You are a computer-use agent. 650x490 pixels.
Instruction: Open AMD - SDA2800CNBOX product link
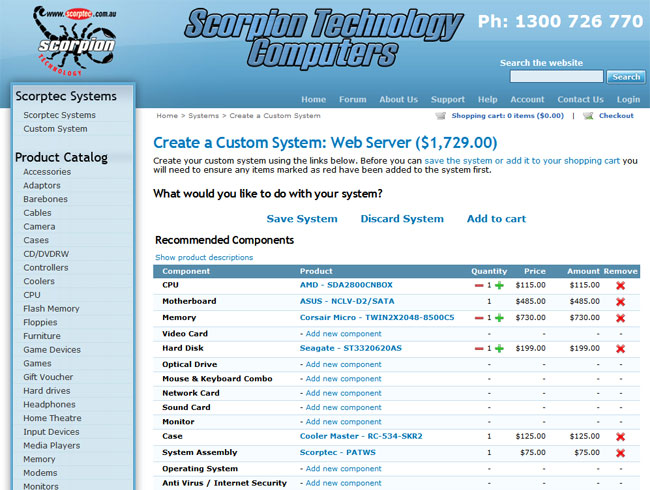pyautogui.click(x=346, y=285)
